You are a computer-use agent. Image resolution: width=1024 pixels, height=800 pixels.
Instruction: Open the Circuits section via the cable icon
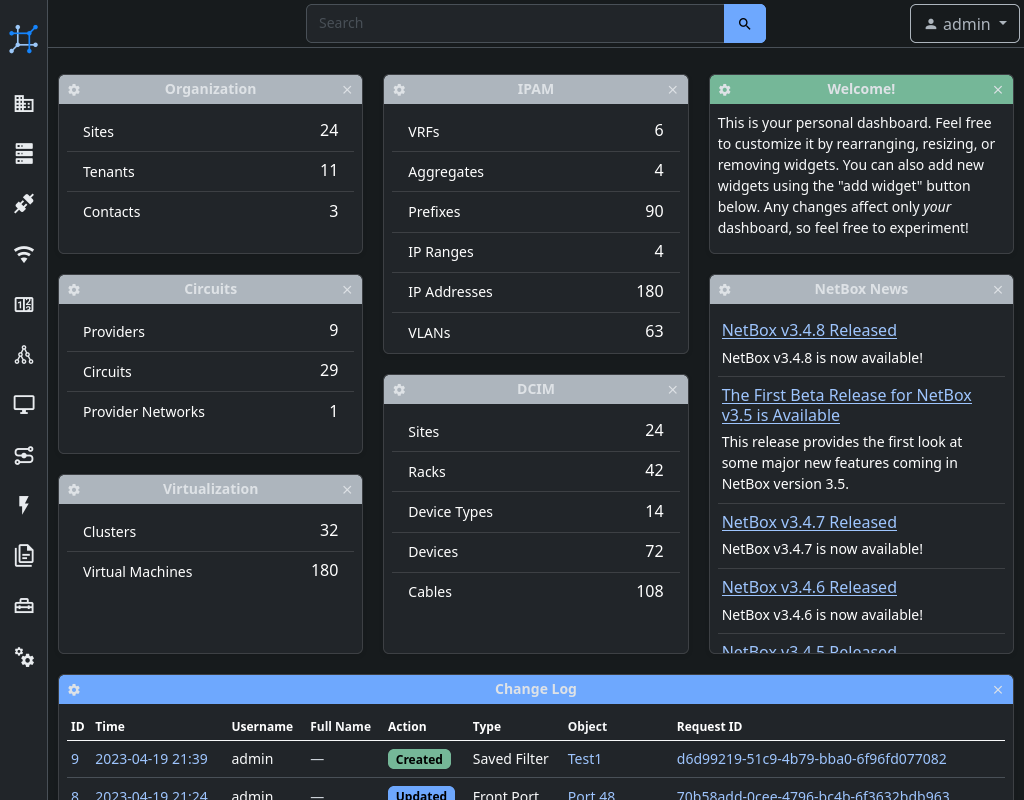click(x=24, y=455)
